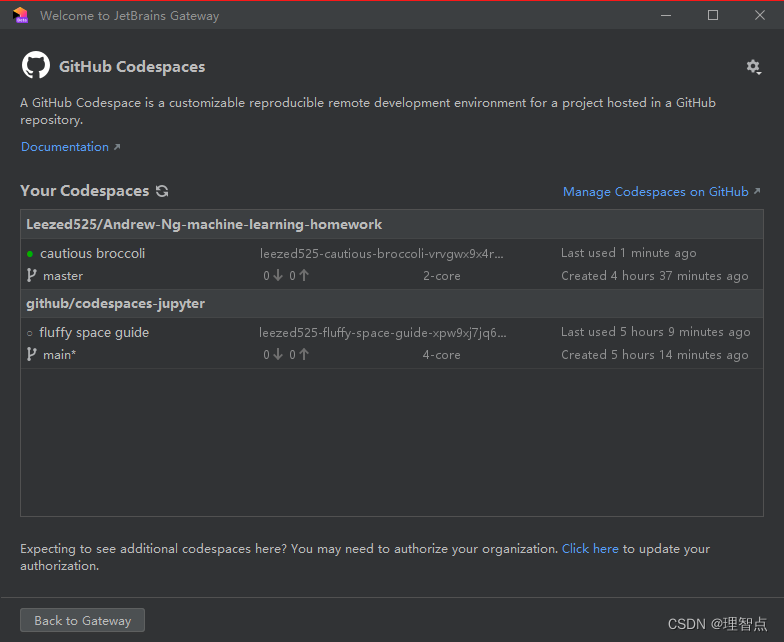The width and height of the screenshot is (784, 642).
Task: Click outgoing commits arrow in master row
Action: (x=304, y=275)
